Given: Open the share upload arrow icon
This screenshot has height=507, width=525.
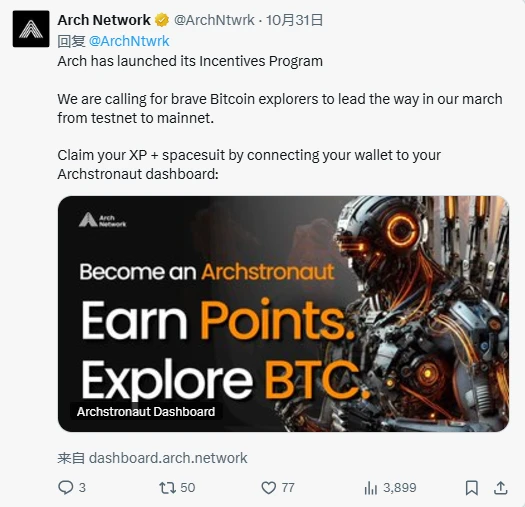Looking at the screenshot, I should tap(501, 488).
